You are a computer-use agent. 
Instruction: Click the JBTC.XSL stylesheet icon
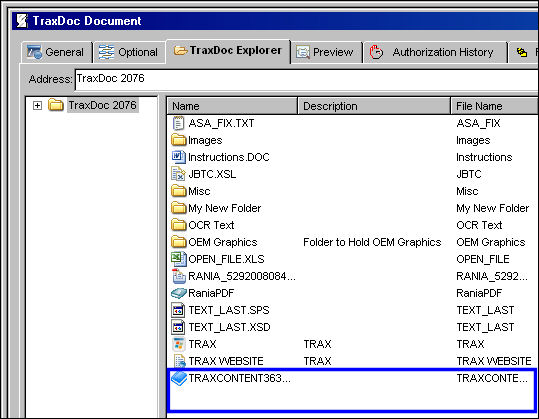178,174
